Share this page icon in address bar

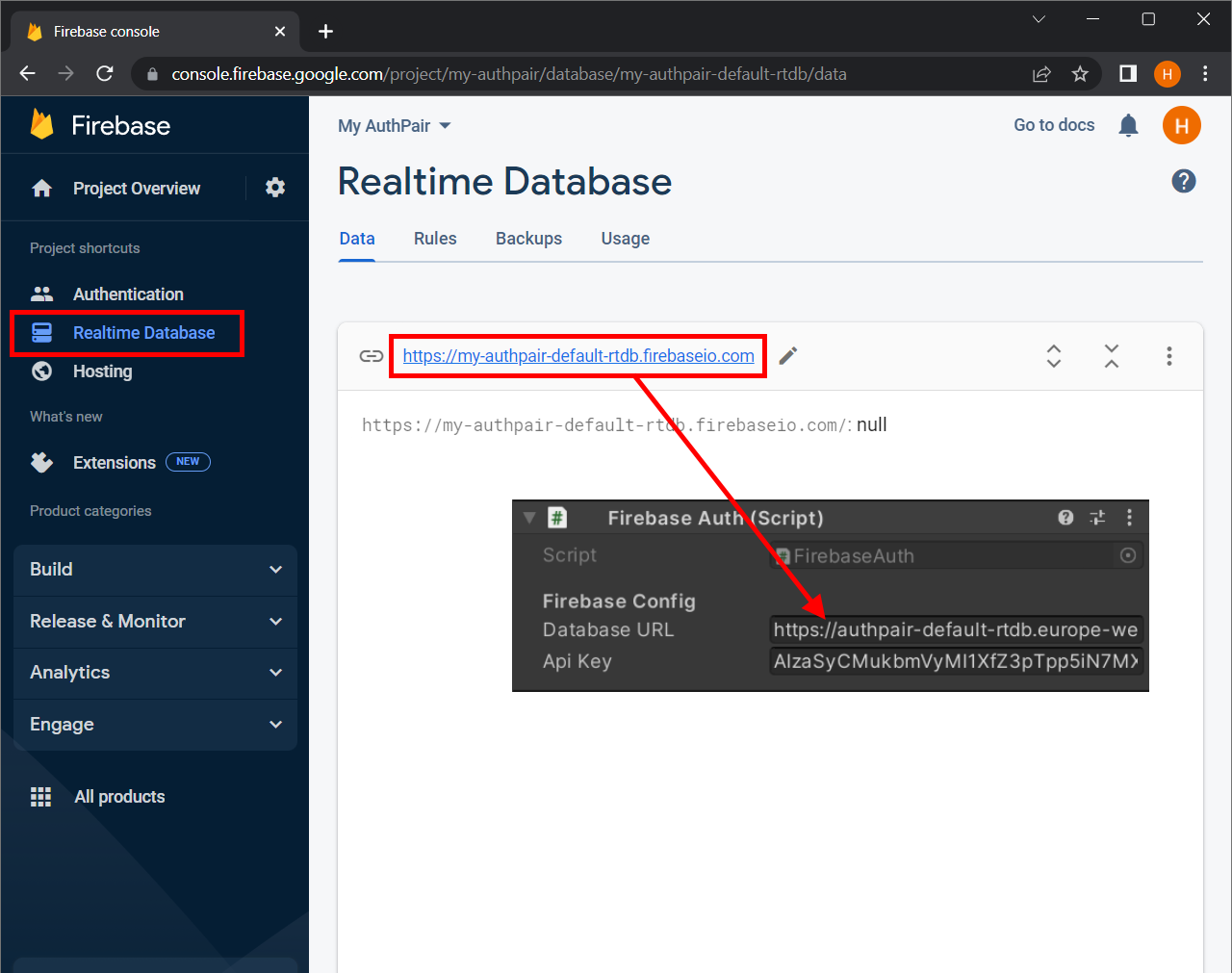pyautogui.click(x=1041, y=74)
